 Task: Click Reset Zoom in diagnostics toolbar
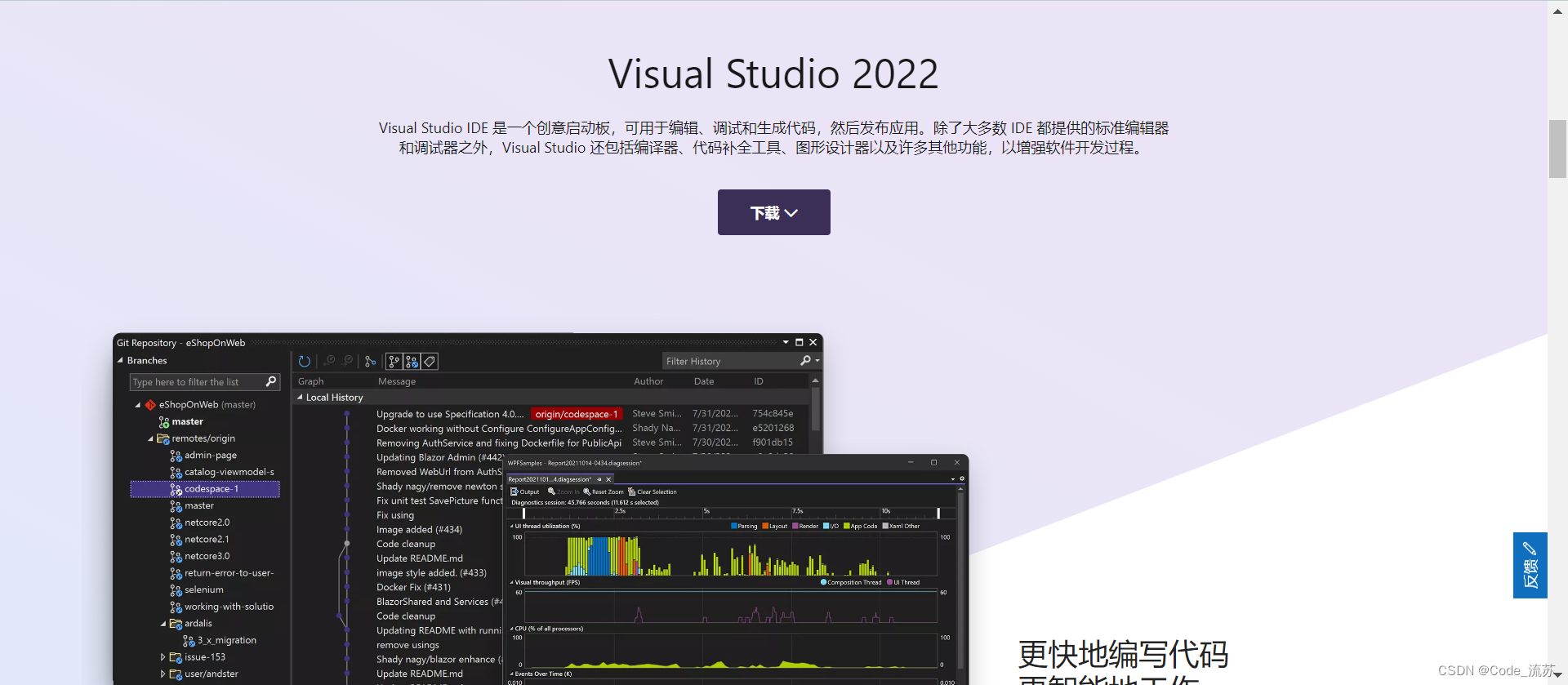tap(604, 492)
